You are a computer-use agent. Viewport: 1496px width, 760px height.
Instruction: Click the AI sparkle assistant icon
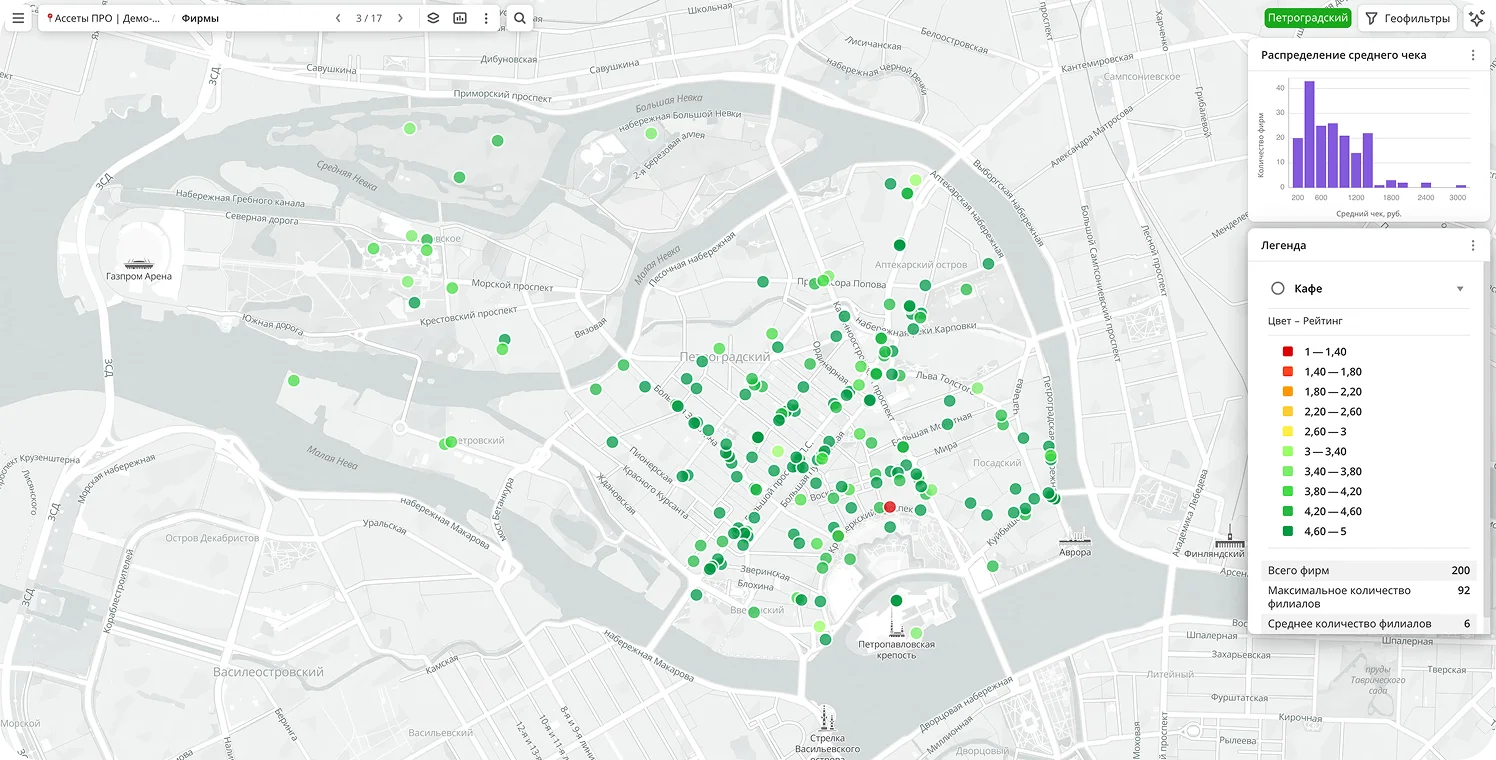[1476, 18]
